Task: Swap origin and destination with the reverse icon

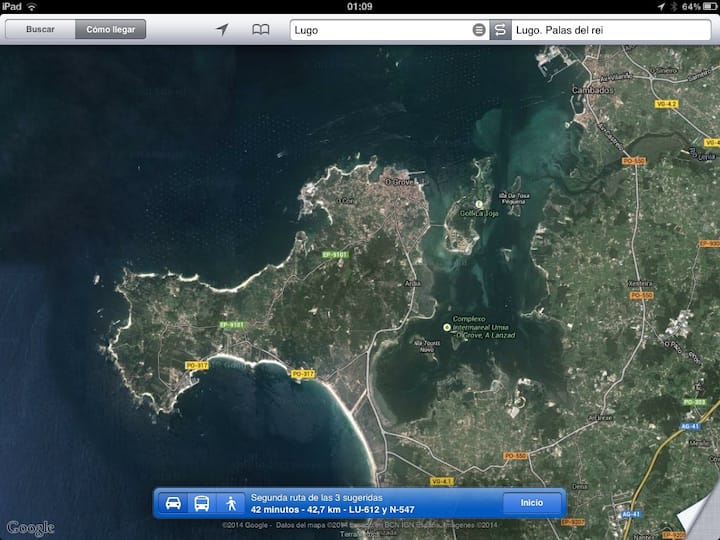Action: (501, 30)
